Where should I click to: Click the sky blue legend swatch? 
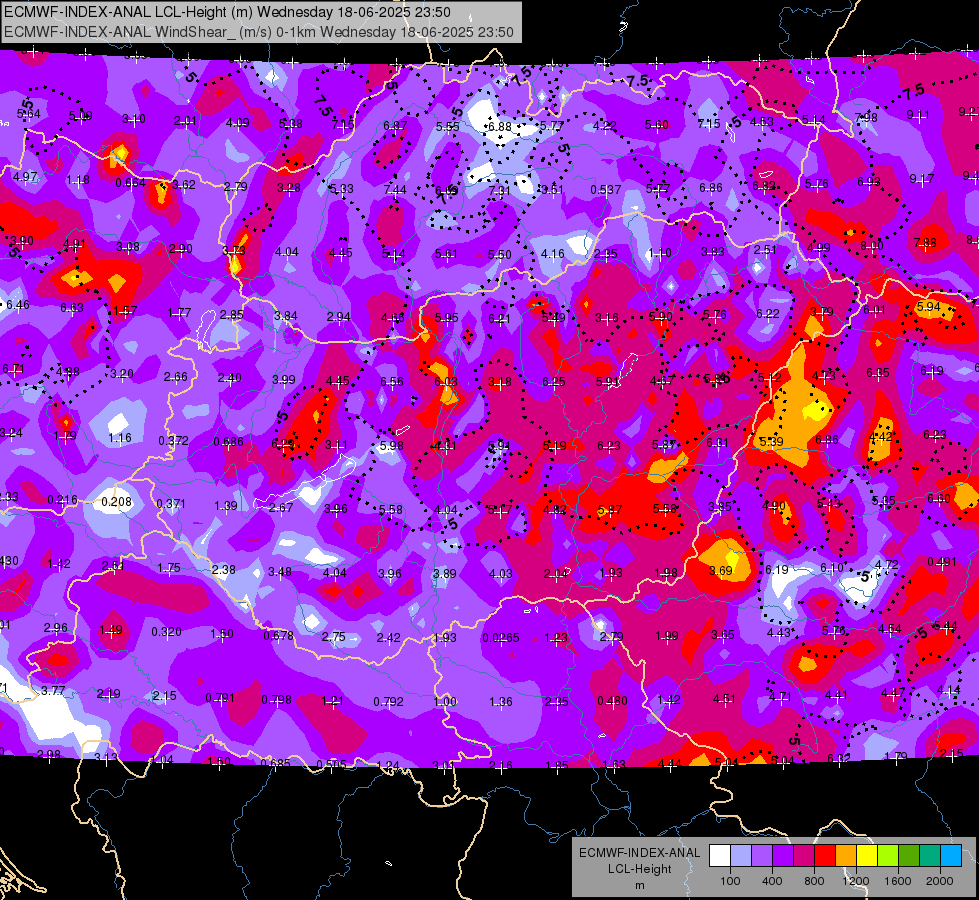click(951, 856)
